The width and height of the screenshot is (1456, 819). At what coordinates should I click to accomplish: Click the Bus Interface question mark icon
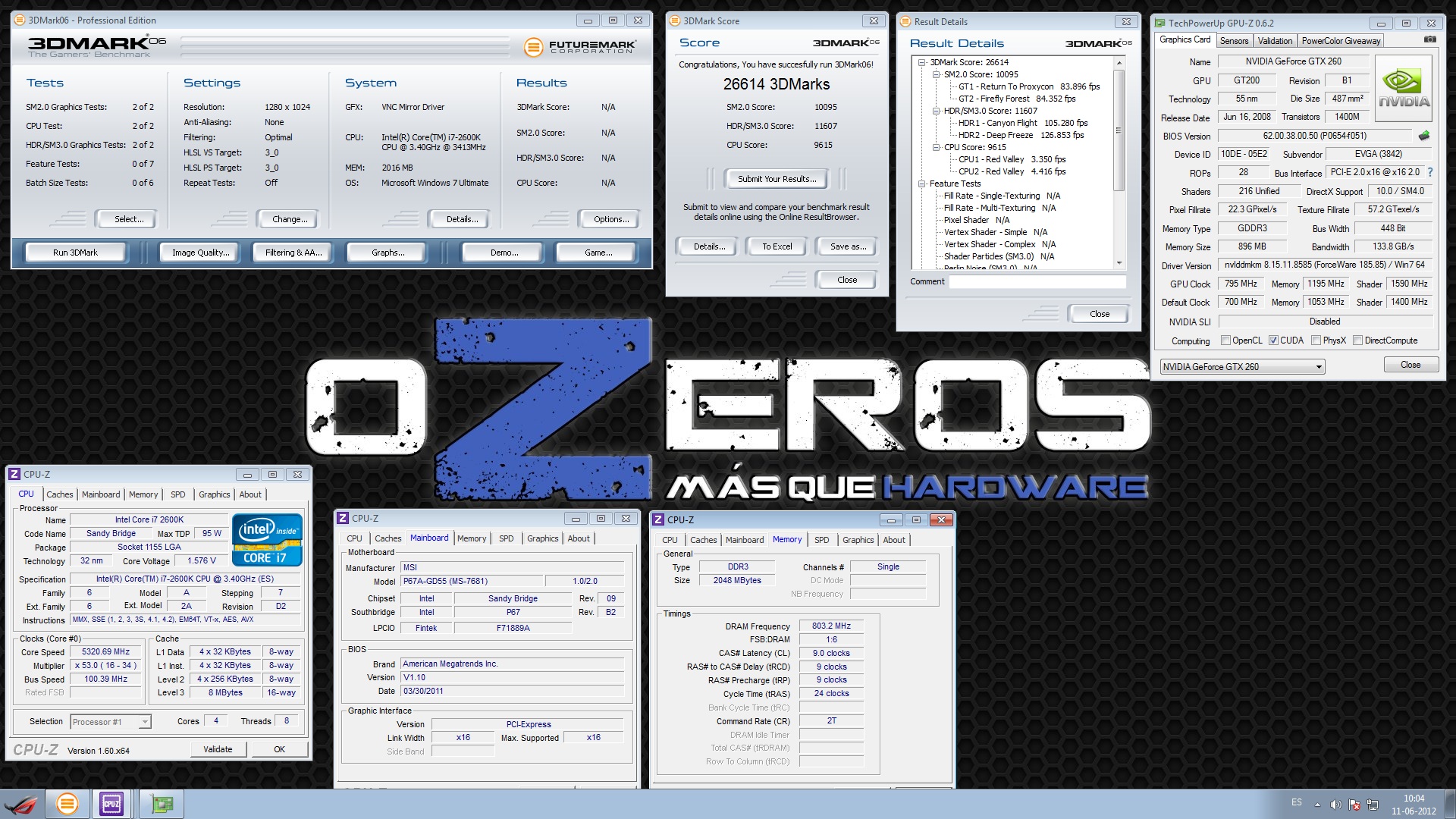(x=1430, y=172)
